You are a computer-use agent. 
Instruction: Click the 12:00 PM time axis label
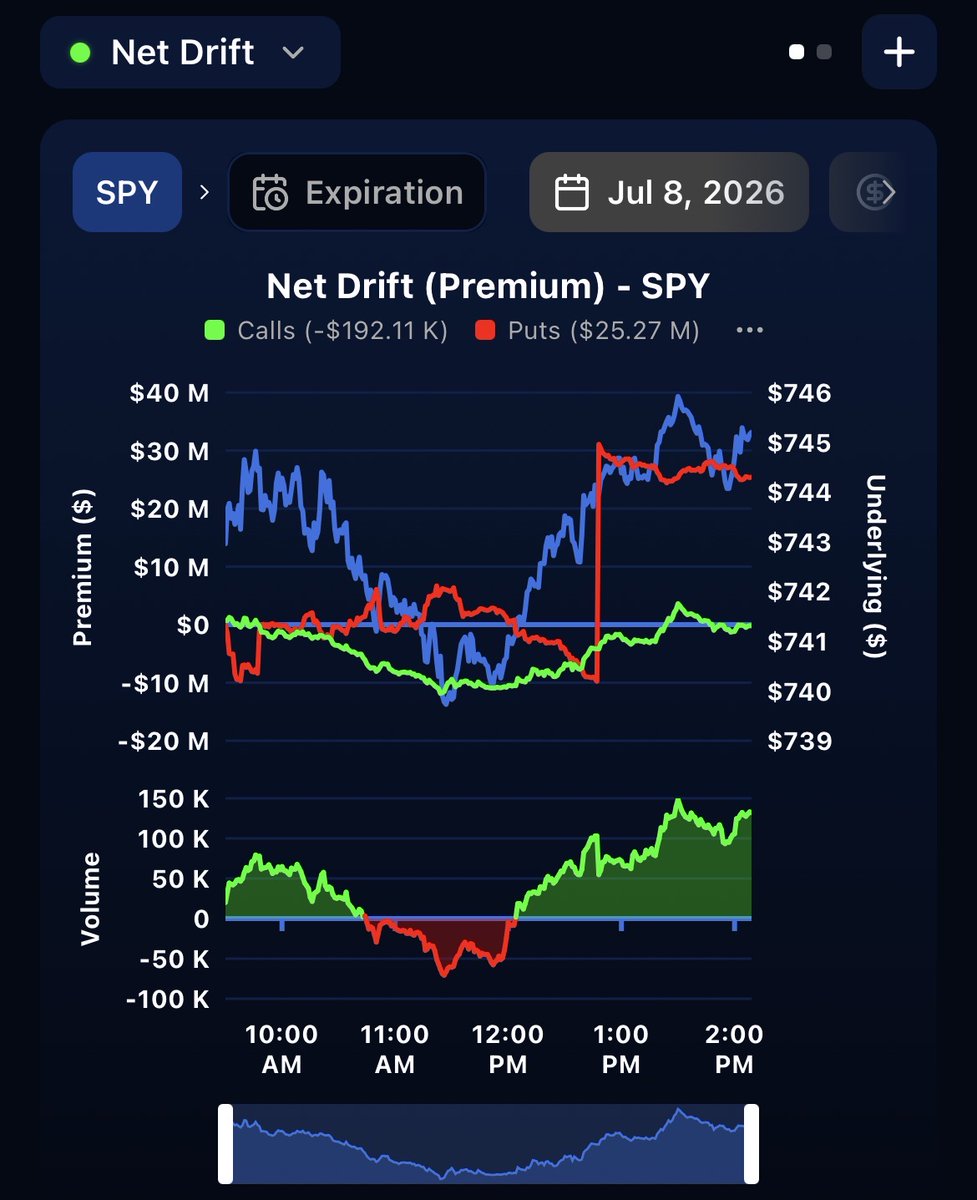508,1049
